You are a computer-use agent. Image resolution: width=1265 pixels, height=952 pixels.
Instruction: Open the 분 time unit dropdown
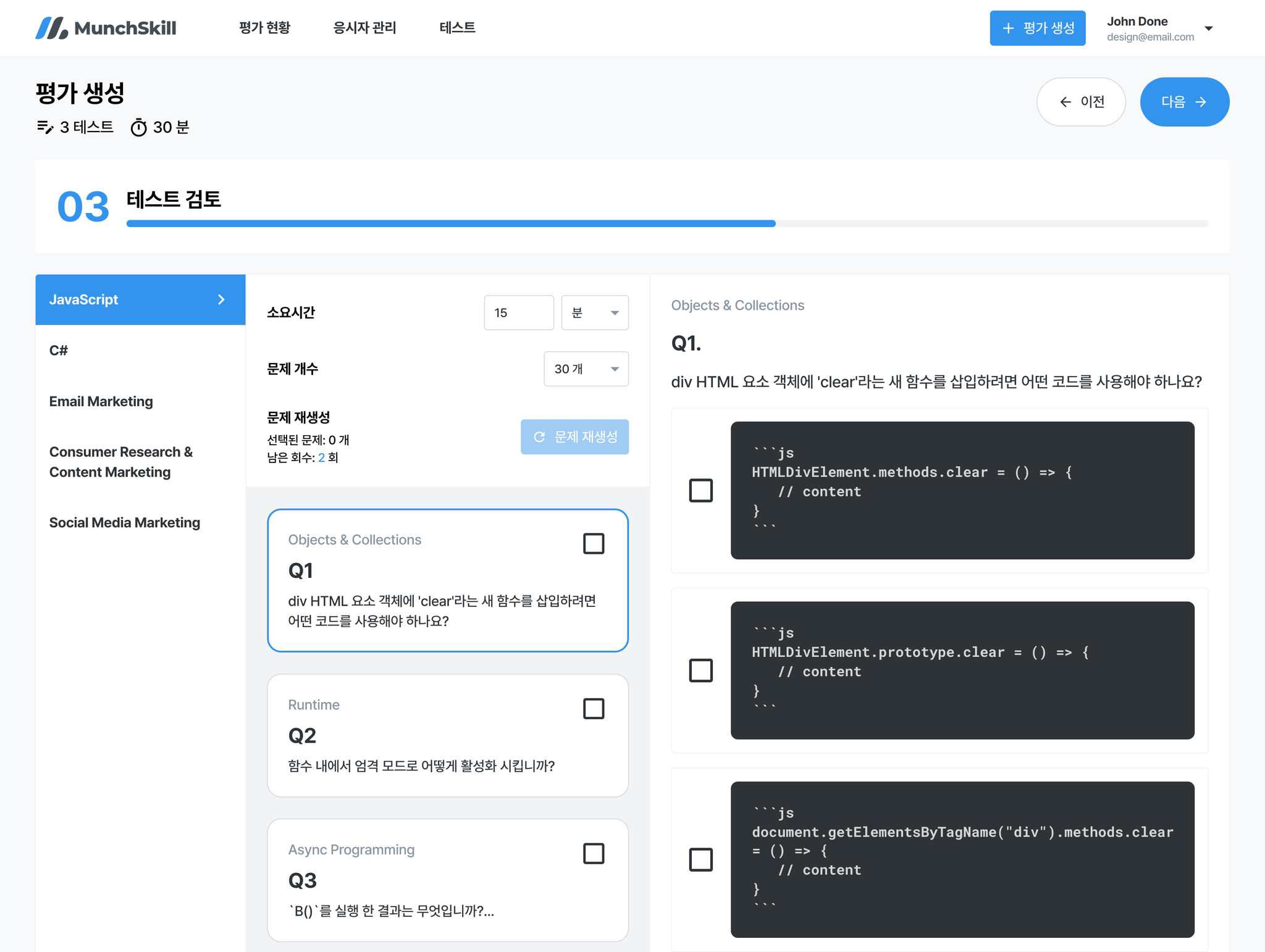594,313
